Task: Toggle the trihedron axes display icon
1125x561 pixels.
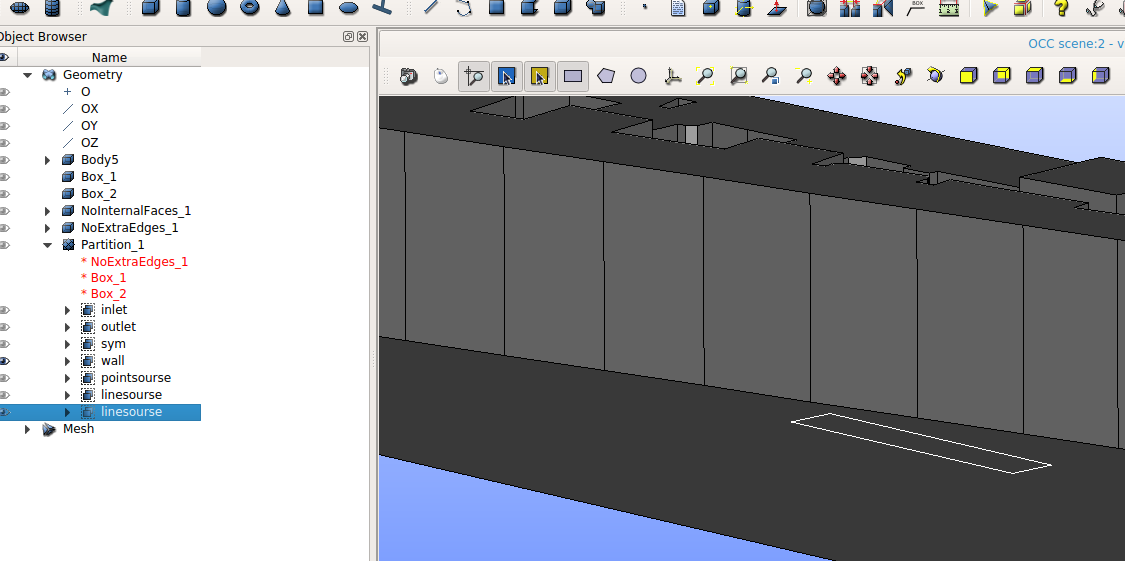Action: (672, 76)
